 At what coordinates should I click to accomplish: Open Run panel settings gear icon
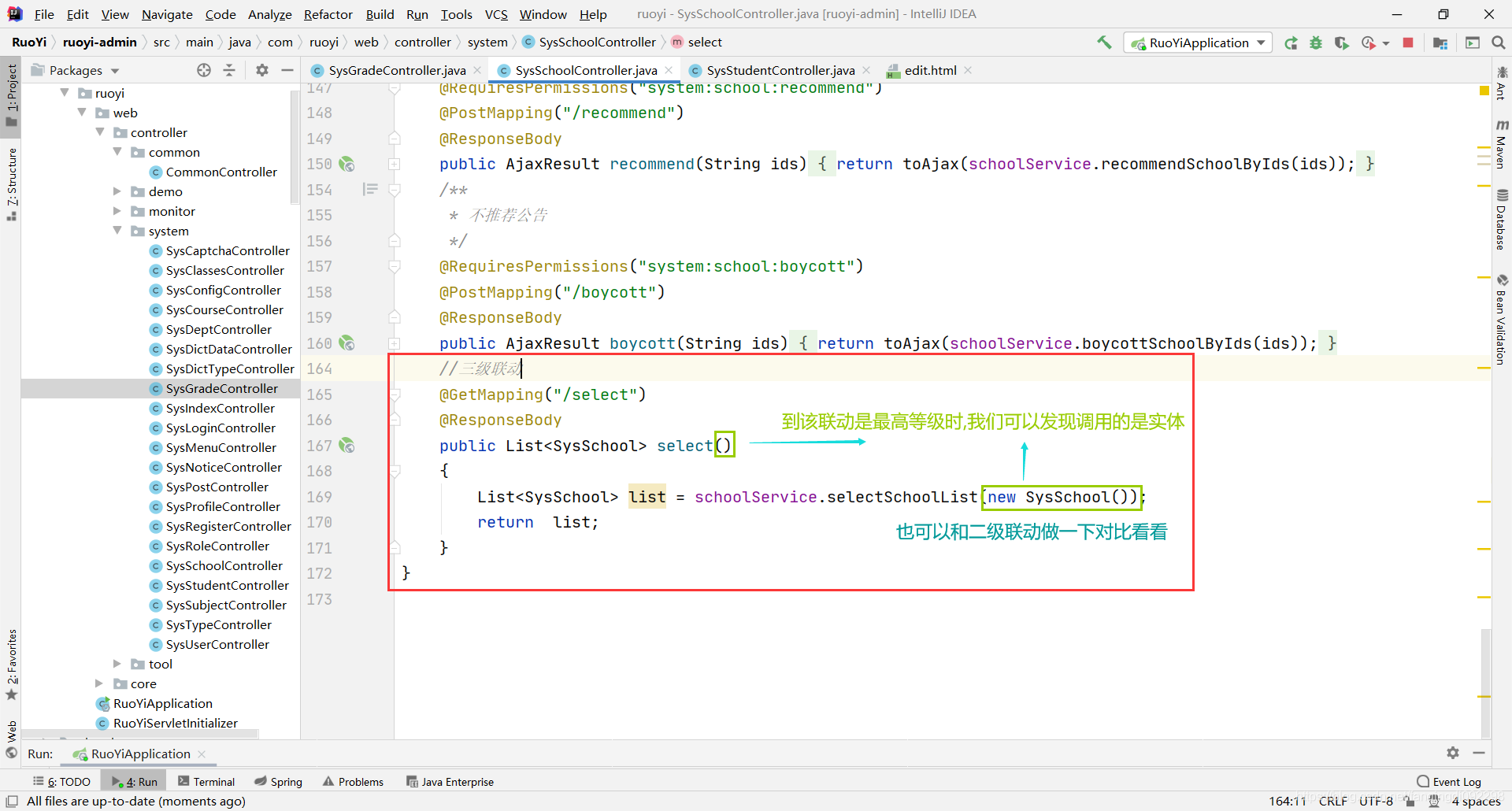pos(1453,753)
